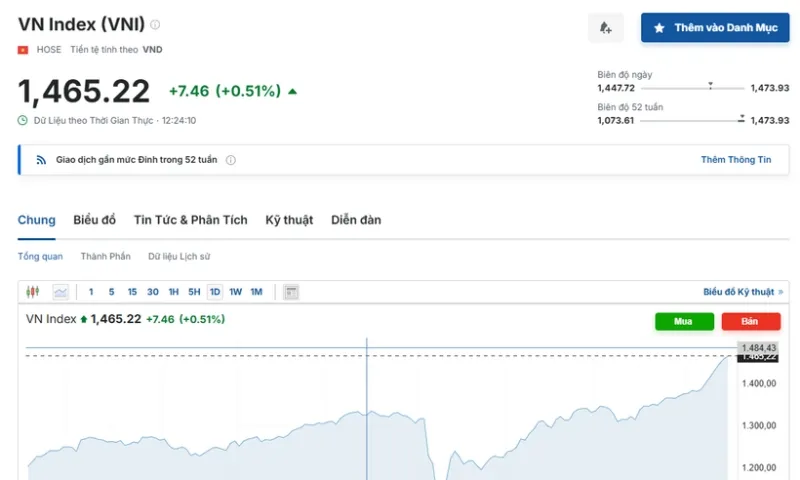Click the add alert bell icon

(x=605, y=28)
